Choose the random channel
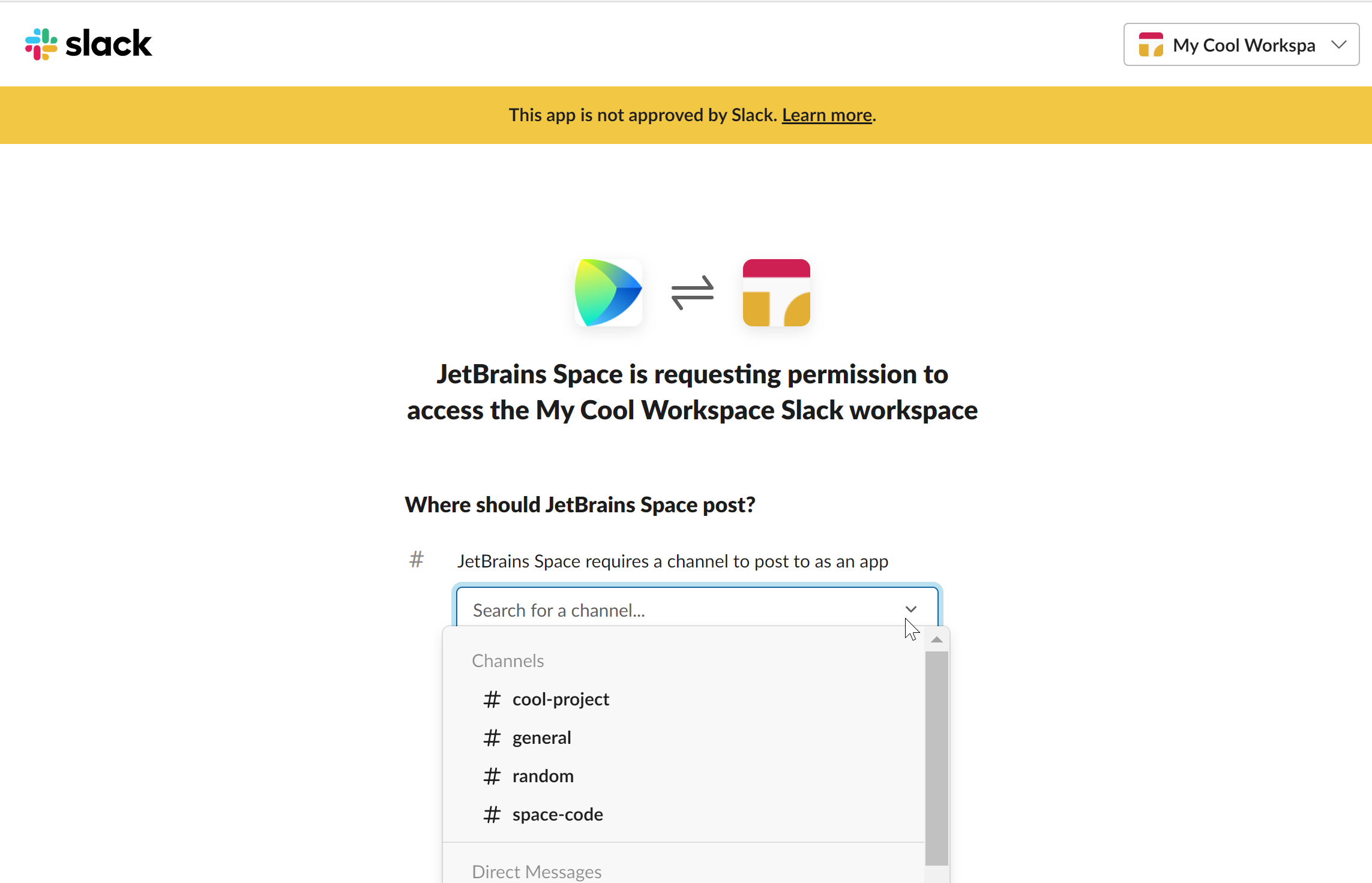 click(543, 776)
